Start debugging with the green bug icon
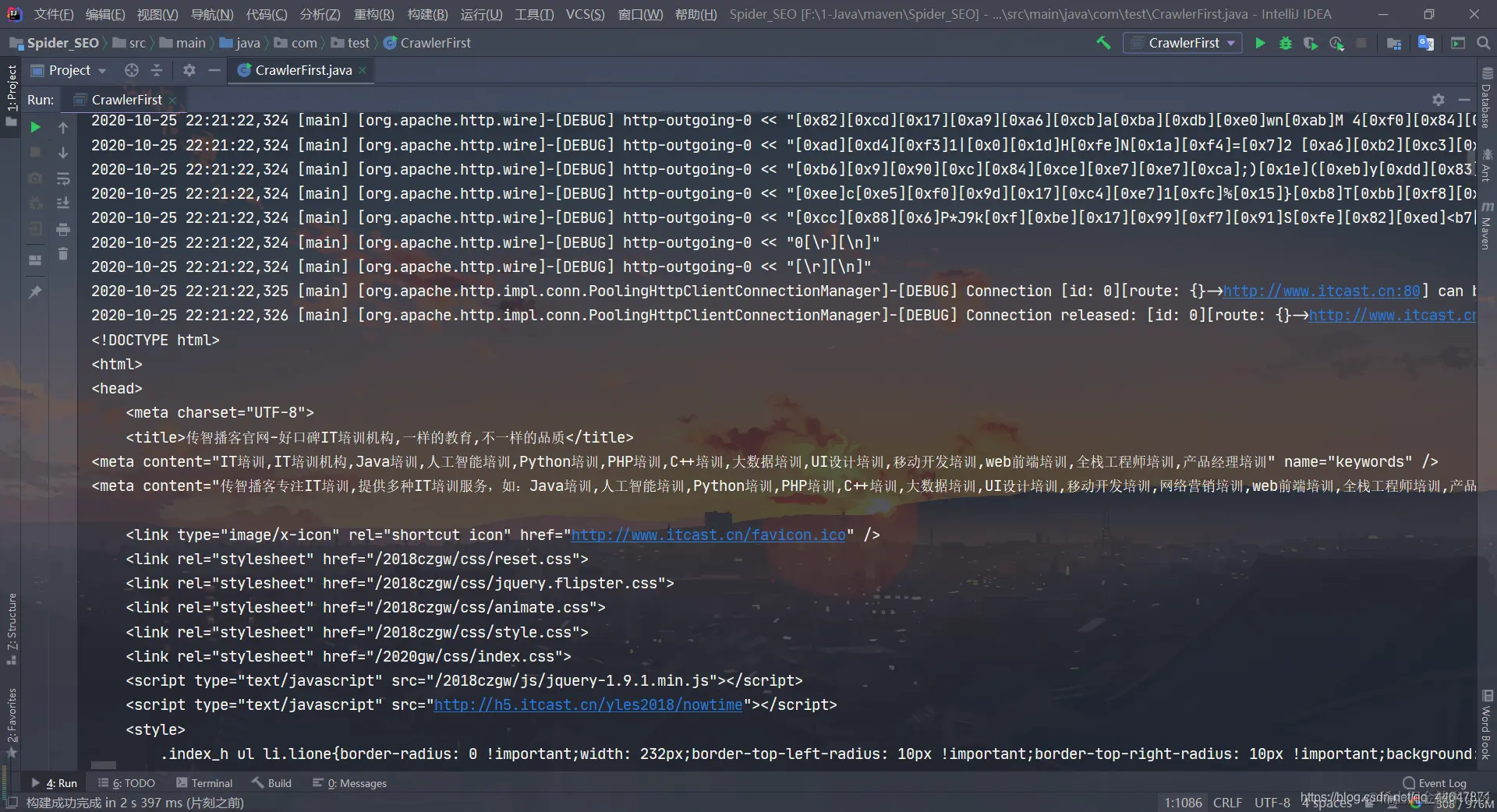The image size is (1497, 812). coord(1286,43)
